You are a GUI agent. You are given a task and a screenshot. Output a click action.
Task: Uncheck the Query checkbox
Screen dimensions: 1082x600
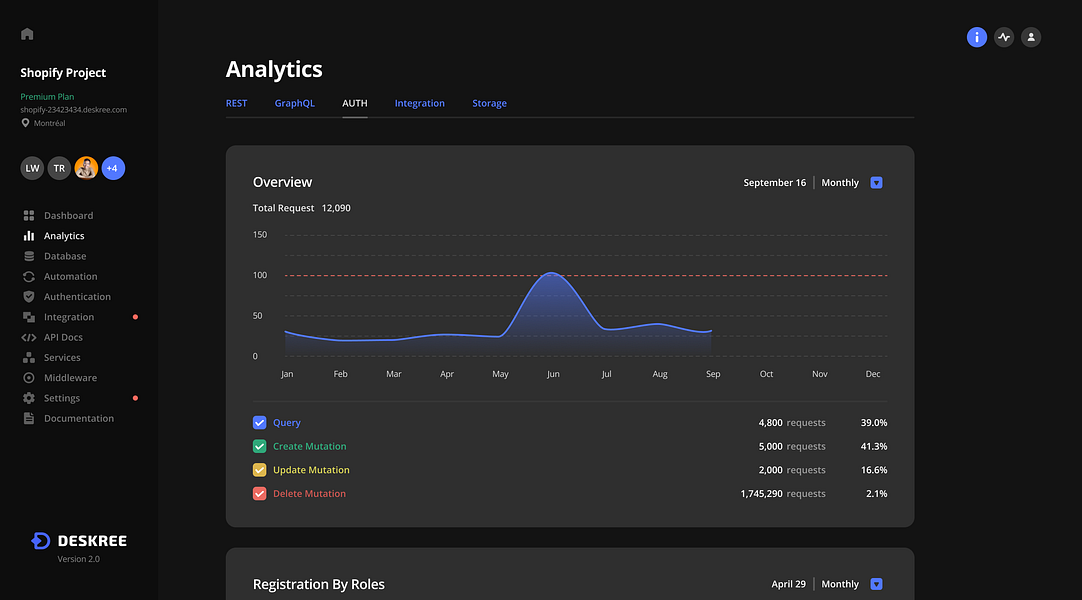tap(260, 423)
